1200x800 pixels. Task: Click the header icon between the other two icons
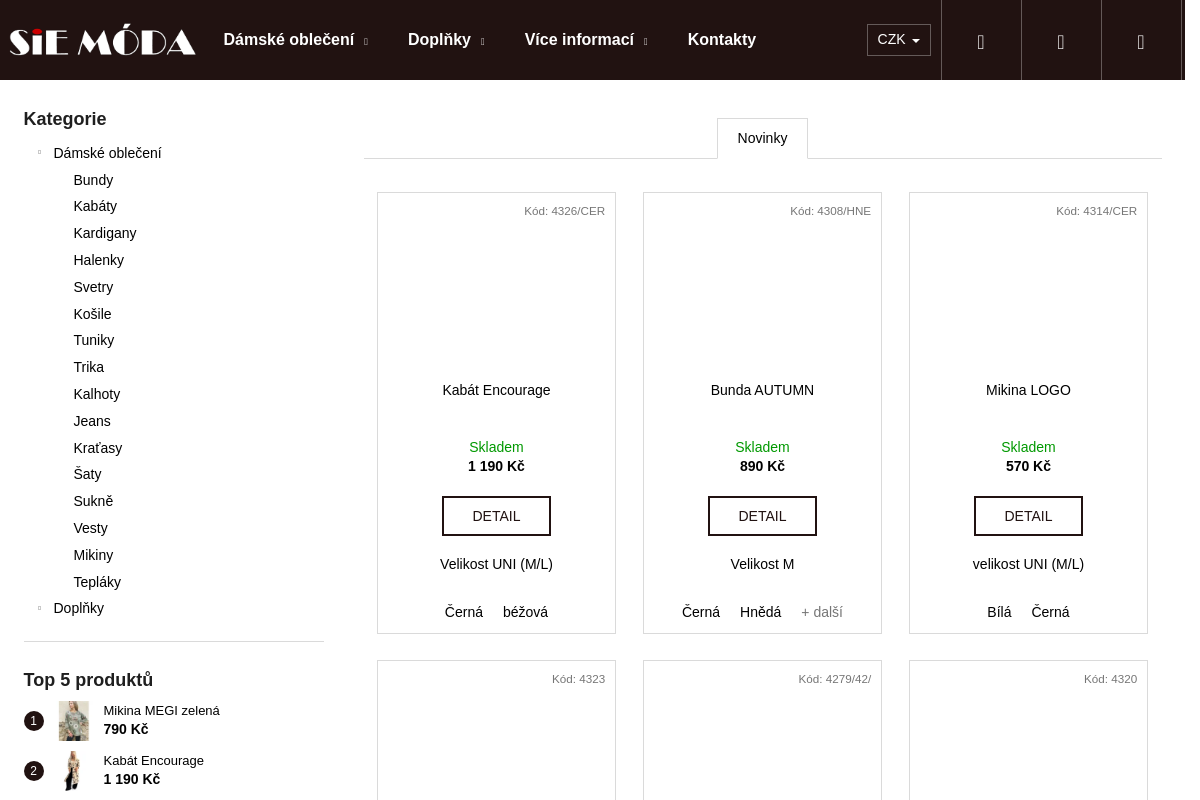(1060, 41)
